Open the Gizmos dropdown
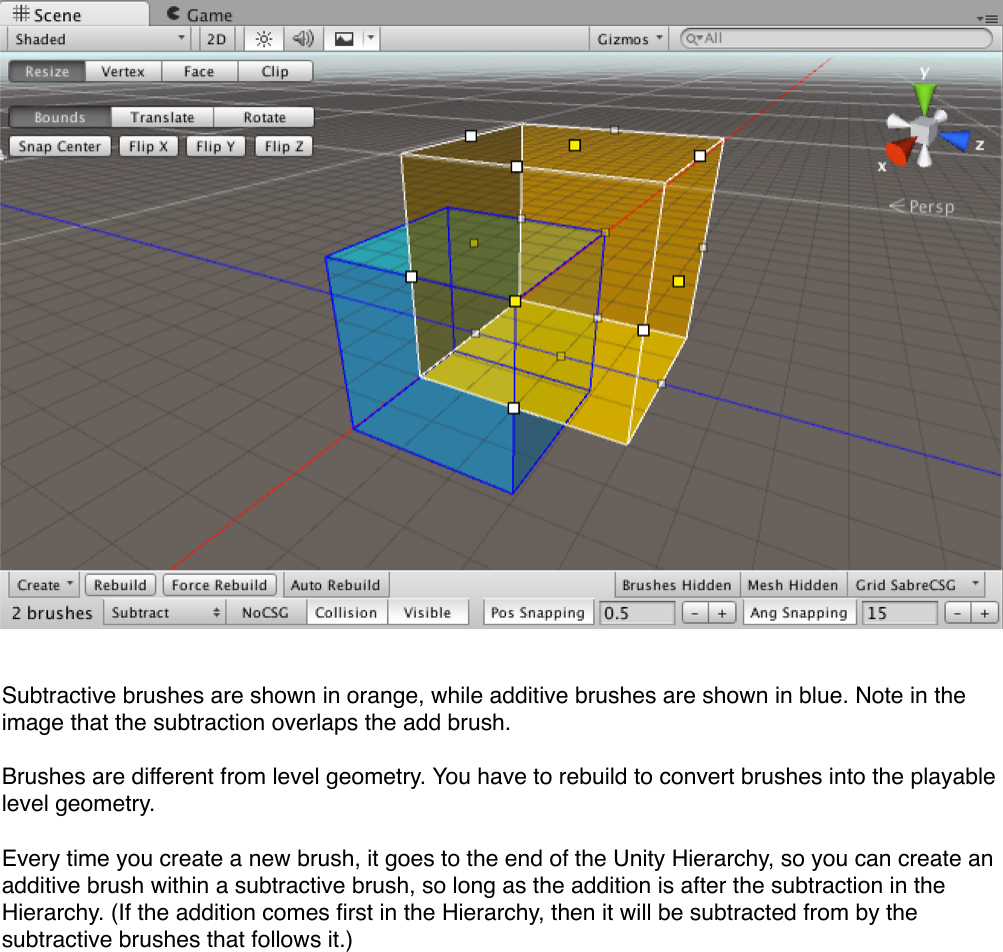This screenshot has height=952, width=1003. pyautogui.click(x=629, y=39)
